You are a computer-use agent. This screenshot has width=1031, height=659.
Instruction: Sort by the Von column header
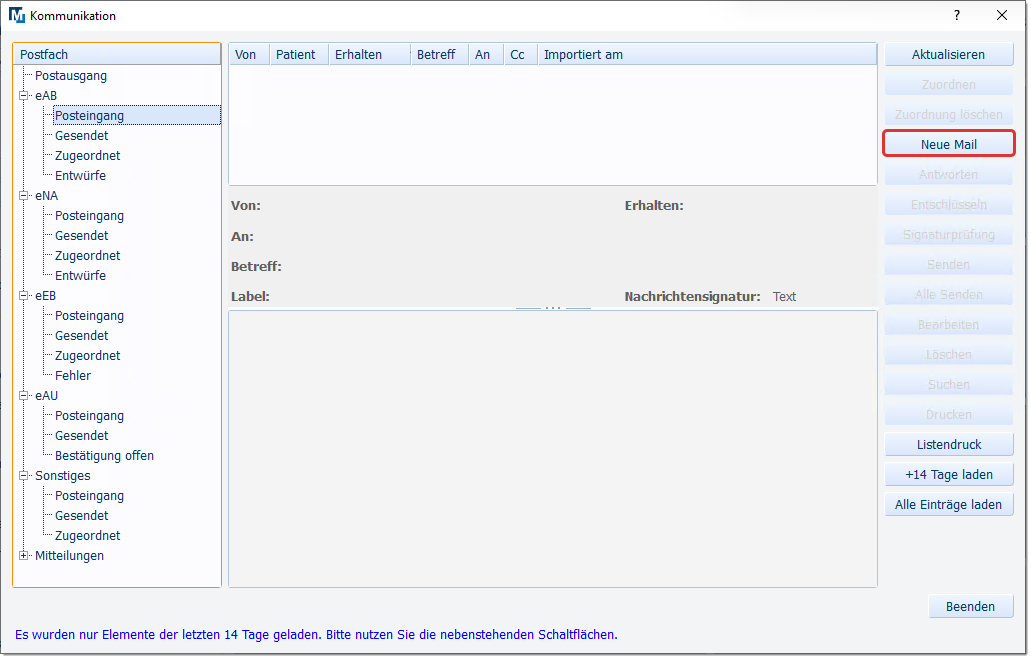[249, 55]
